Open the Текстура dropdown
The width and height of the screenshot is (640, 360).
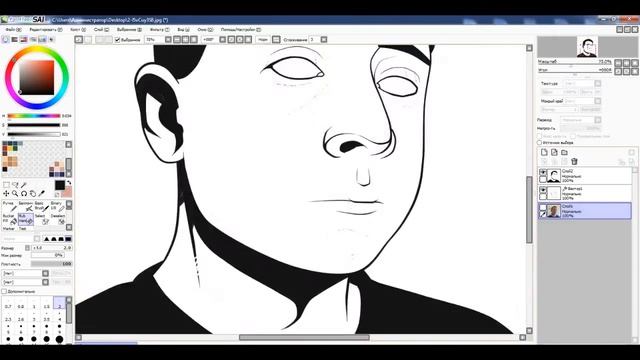click(x=598, y=83)
